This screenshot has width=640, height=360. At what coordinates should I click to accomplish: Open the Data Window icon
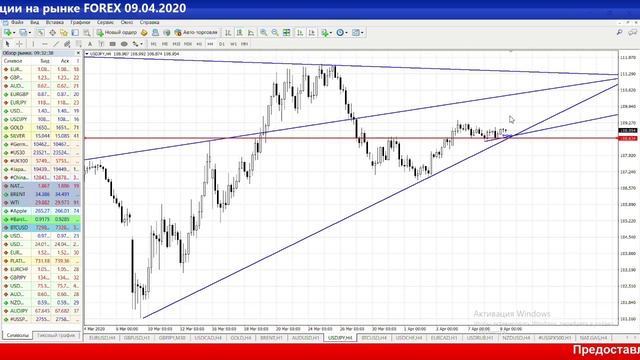(52, 32)
